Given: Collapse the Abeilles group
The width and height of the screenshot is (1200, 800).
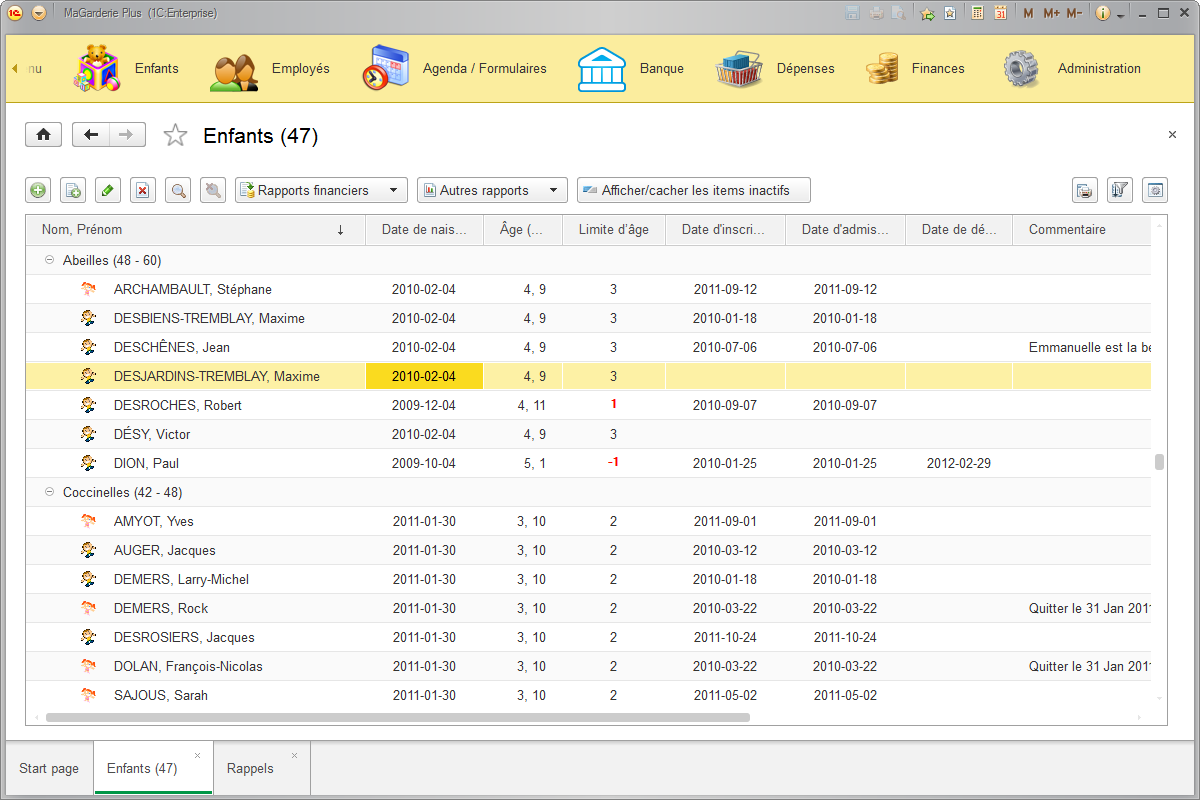Looking at the screenshot, I should coord(50,260).
